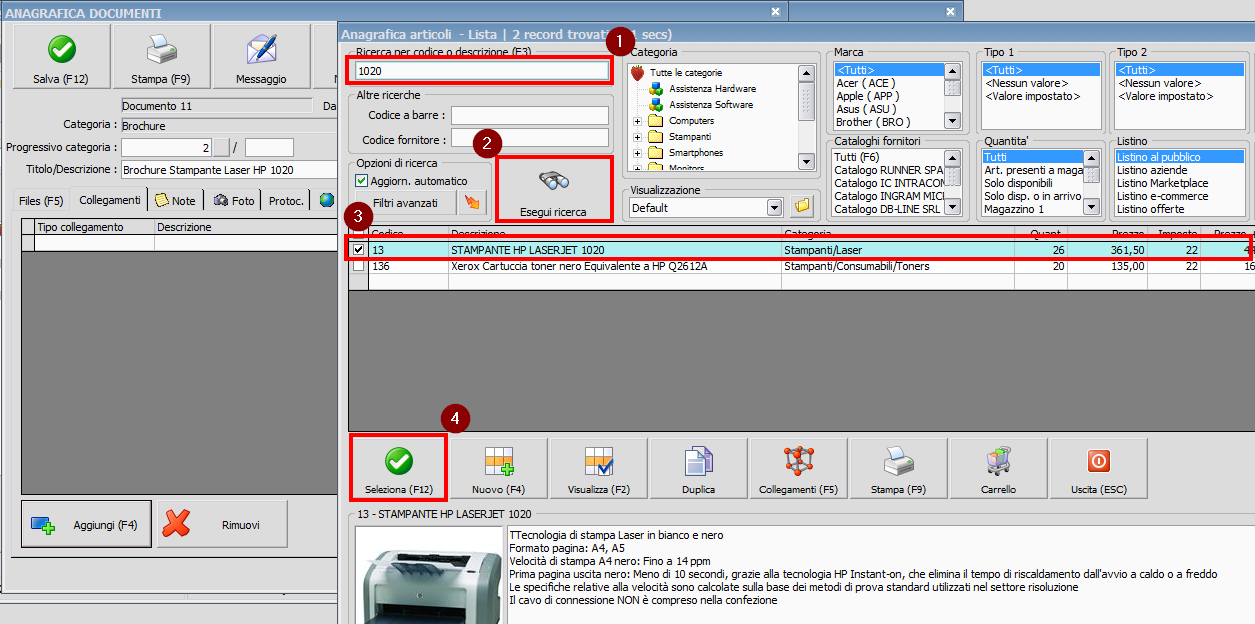Click Titolo/Descrizione field in Anagrafica Documenti
The height and width of the screenshot is (624, 1255).
[x=229, y=170]
